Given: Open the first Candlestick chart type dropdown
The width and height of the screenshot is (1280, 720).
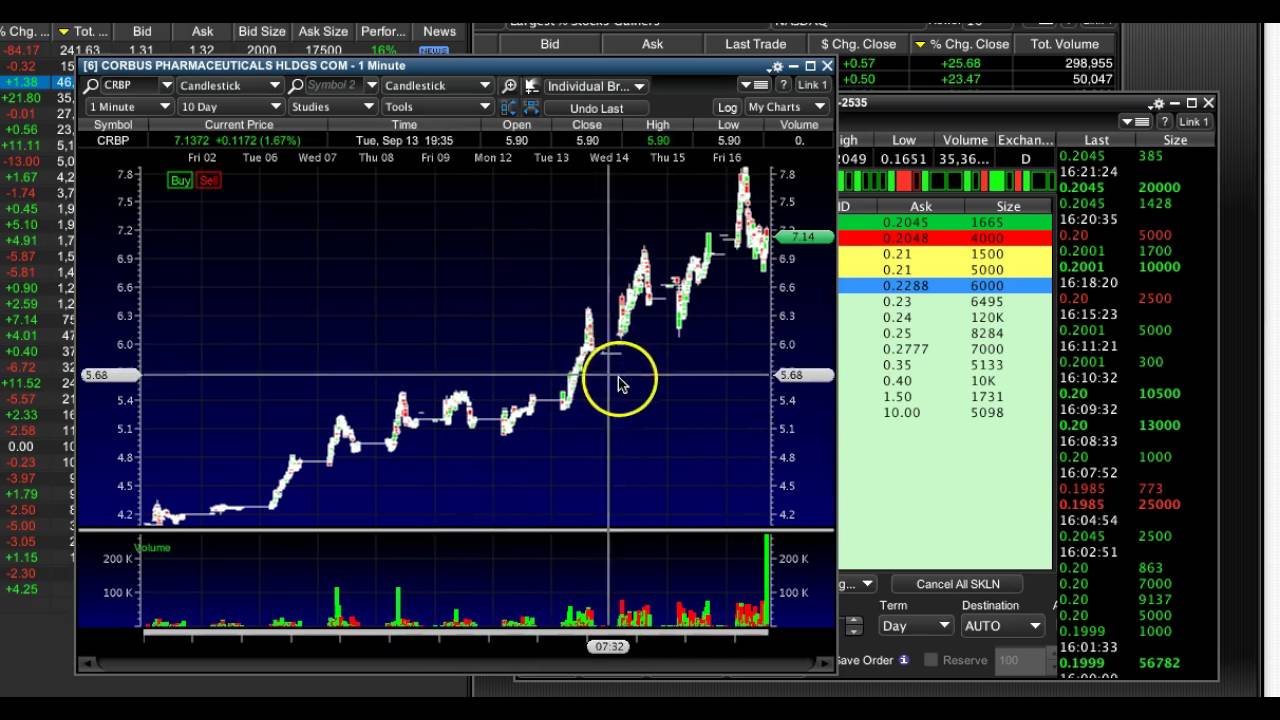Looking at the screenshot, I should [x=232, y=86].
